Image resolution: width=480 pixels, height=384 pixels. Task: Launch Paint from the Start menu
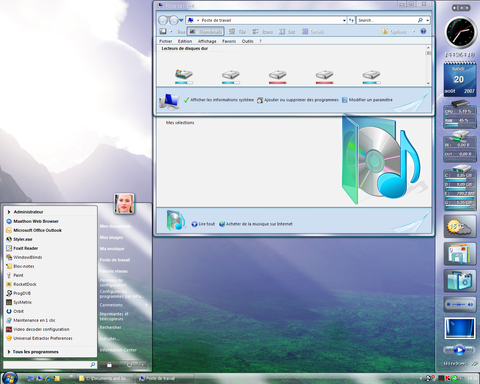[15, 275]
